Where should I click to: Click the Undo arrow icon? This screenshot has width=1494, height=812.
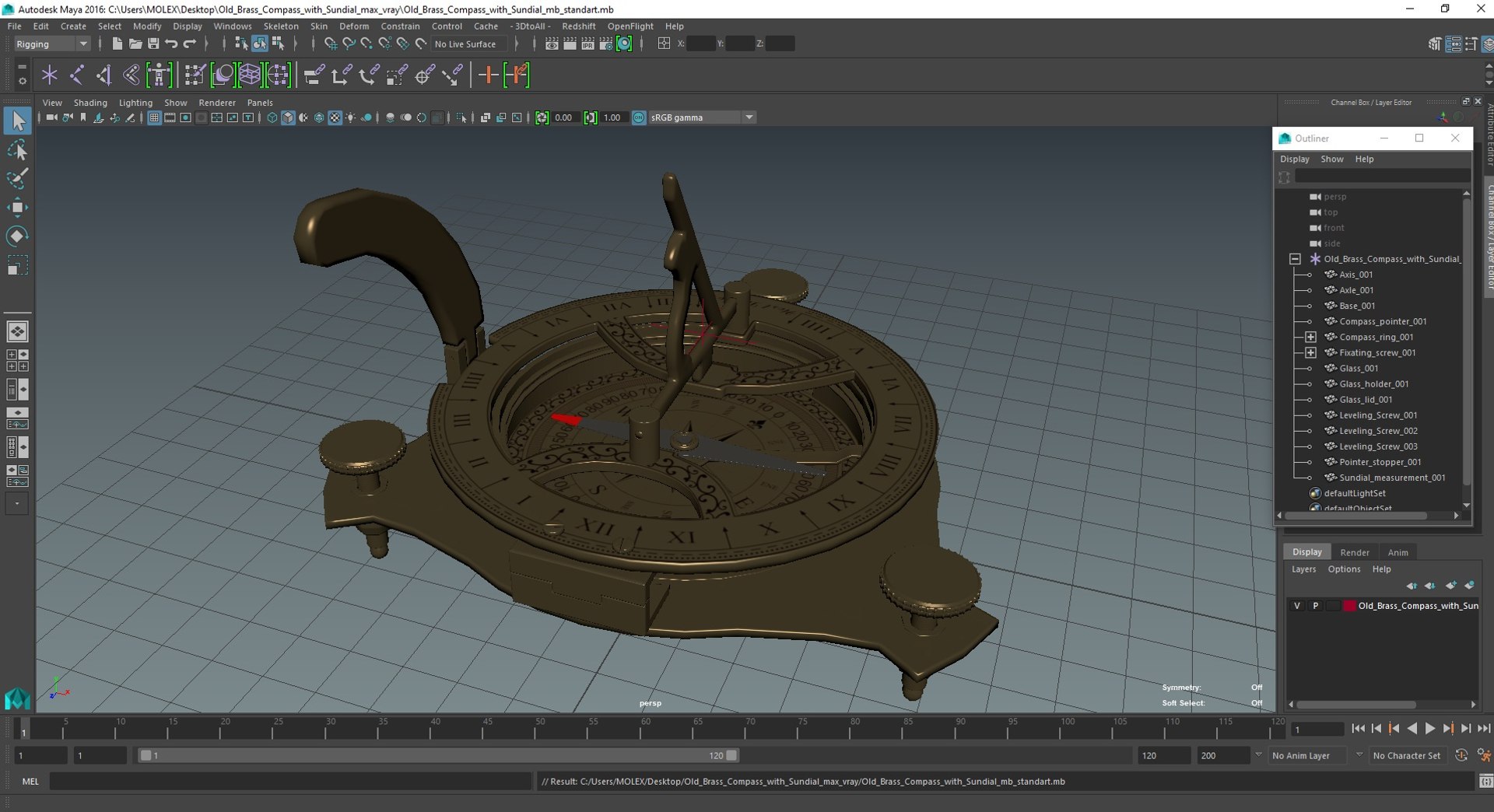171,44
